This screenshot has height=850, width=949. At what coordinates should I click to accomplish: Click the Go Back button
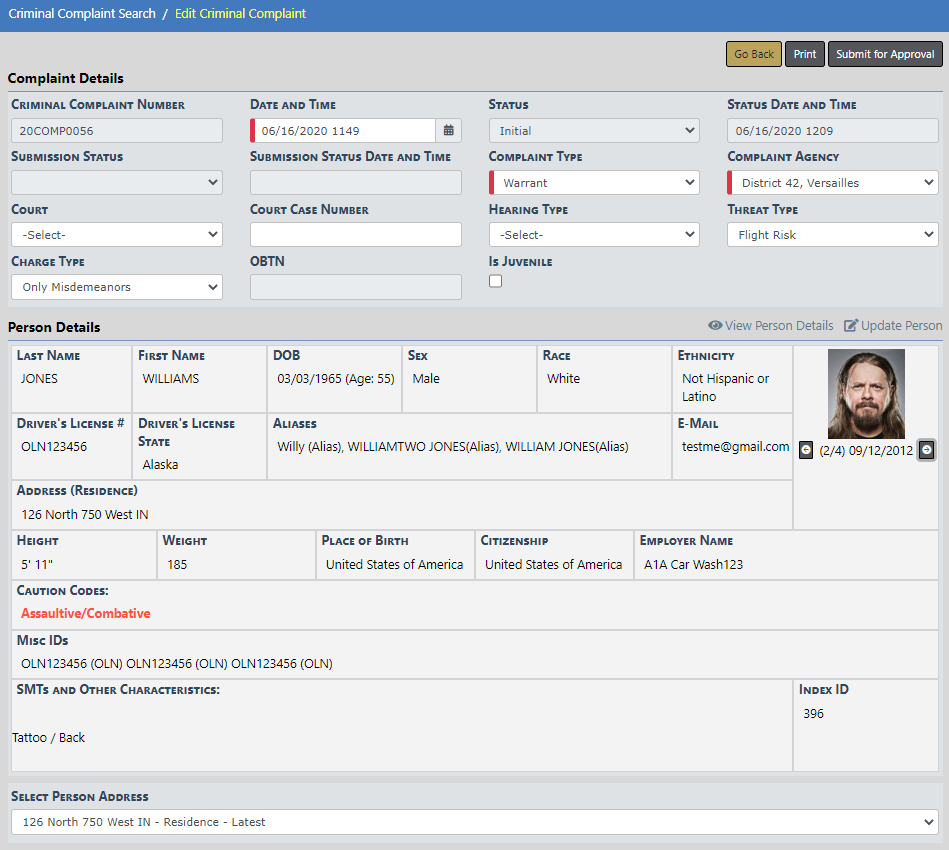(753, 54)
